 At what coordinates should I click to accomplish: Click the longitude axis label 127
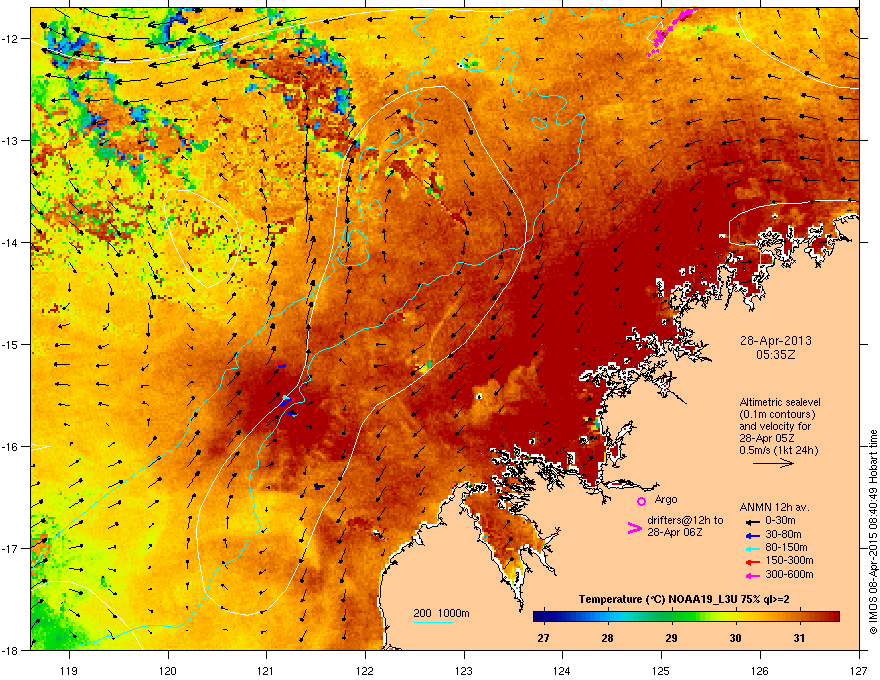coord(859,670)
